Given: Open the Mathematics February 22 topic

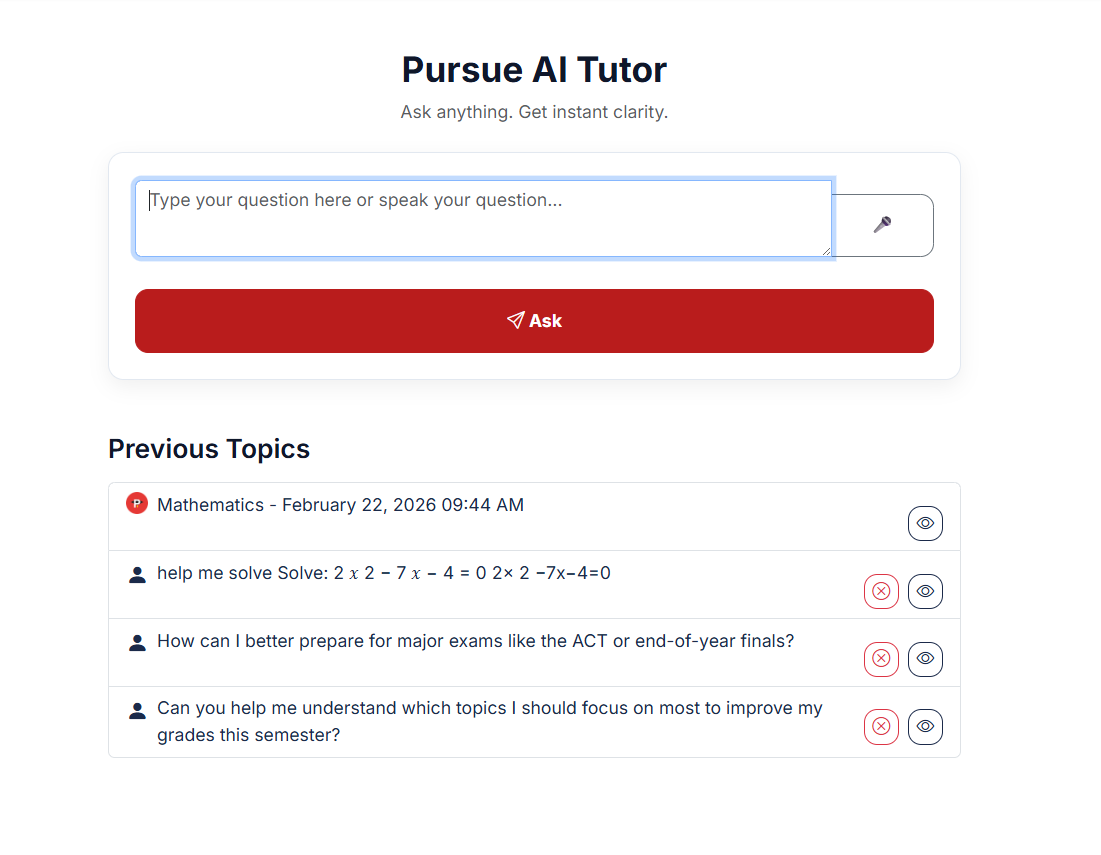Looking at the screenshot, I should (340, 505).
